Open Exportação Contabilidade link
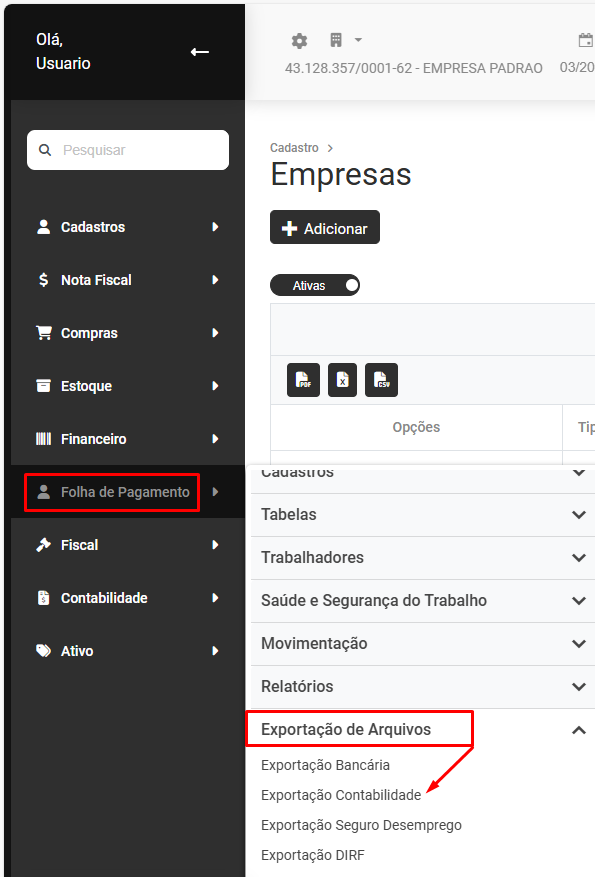595x877 pixels. click(x=341, y=795)
